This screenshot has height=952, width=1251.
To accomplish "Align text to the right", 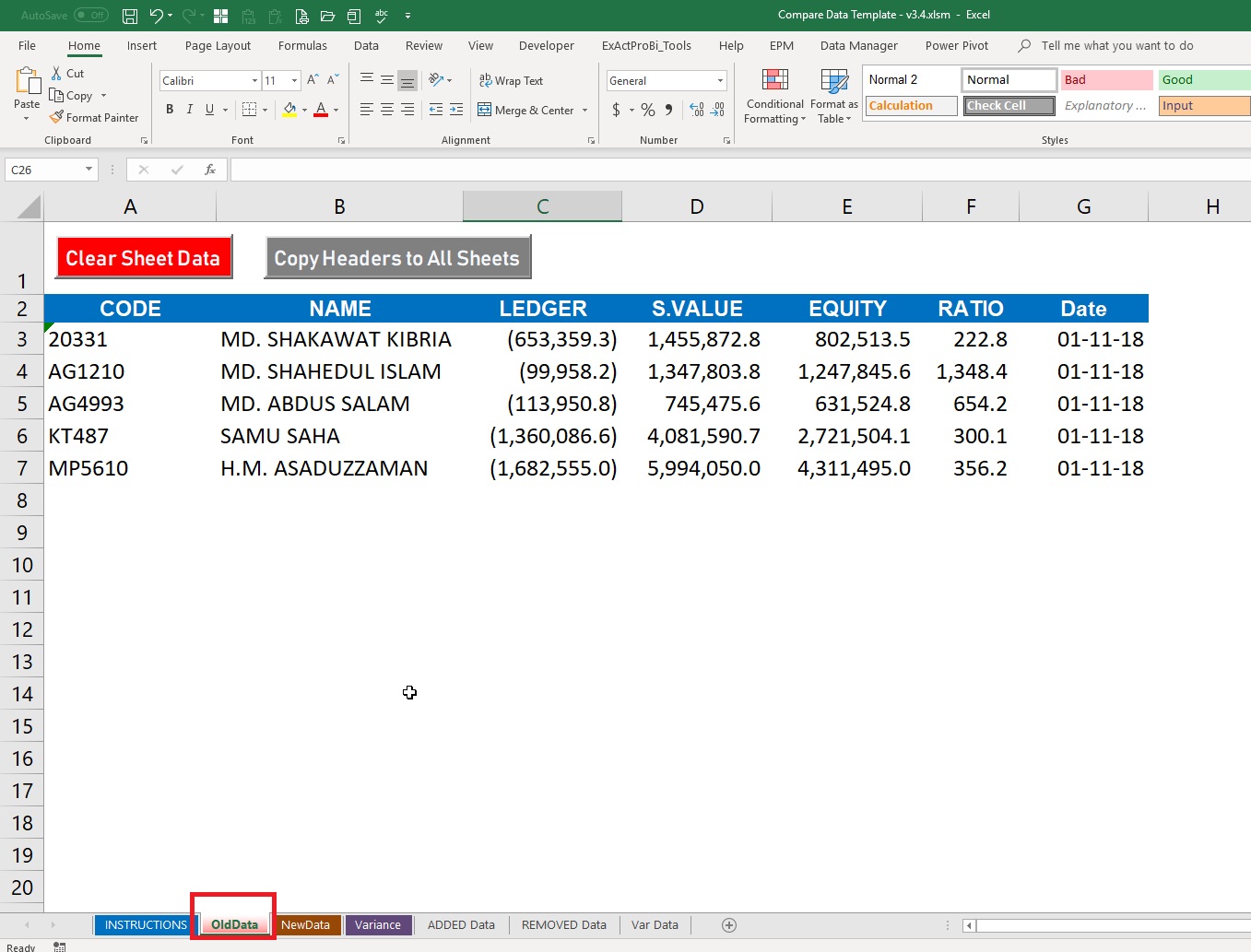I will point(407,110).
